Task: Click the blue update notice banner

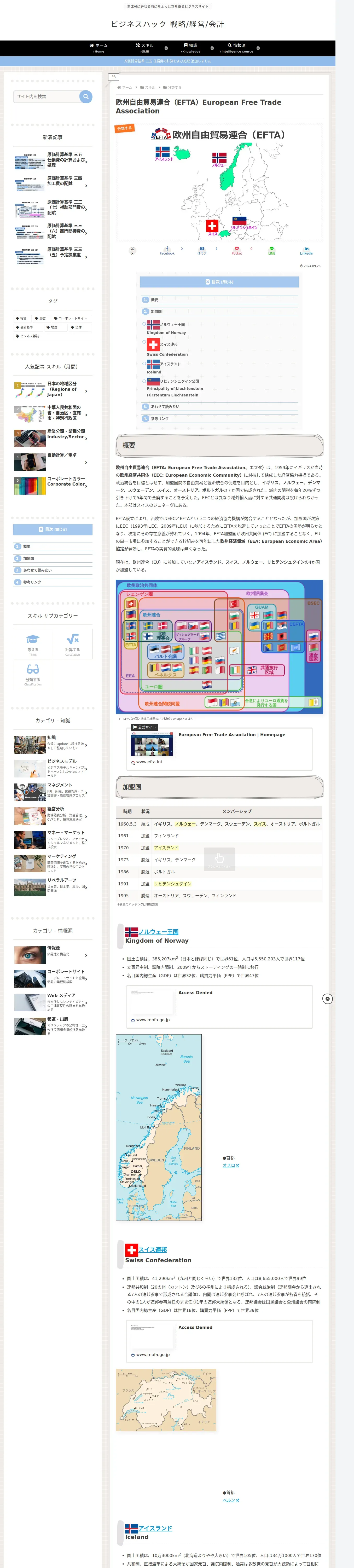Action: (x=168, y=61)
